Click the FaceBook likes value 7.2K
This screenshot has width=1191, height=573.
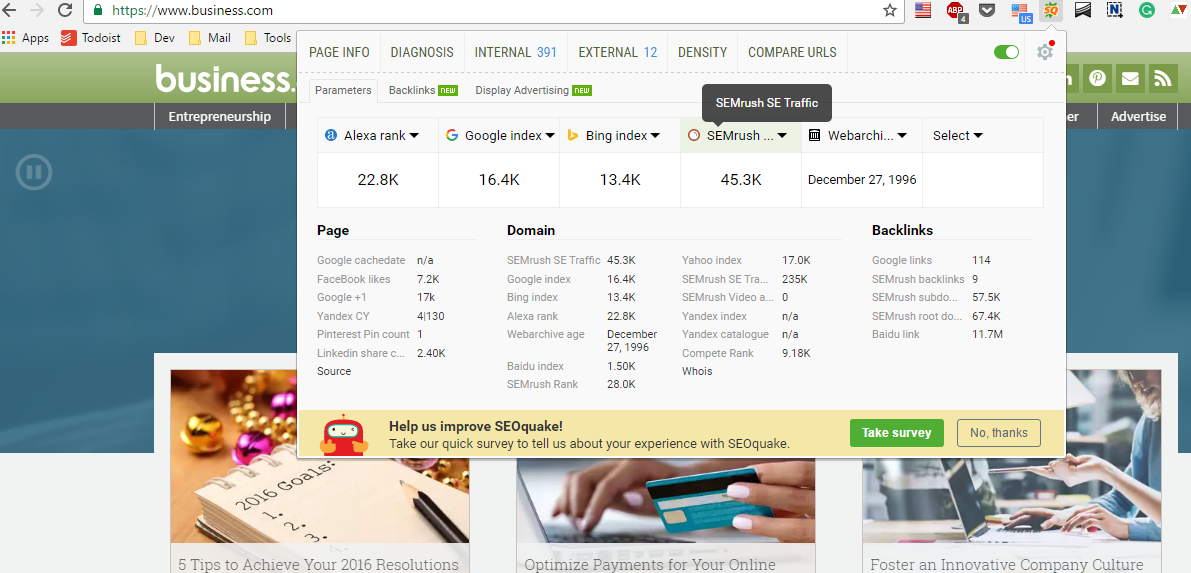428,279
